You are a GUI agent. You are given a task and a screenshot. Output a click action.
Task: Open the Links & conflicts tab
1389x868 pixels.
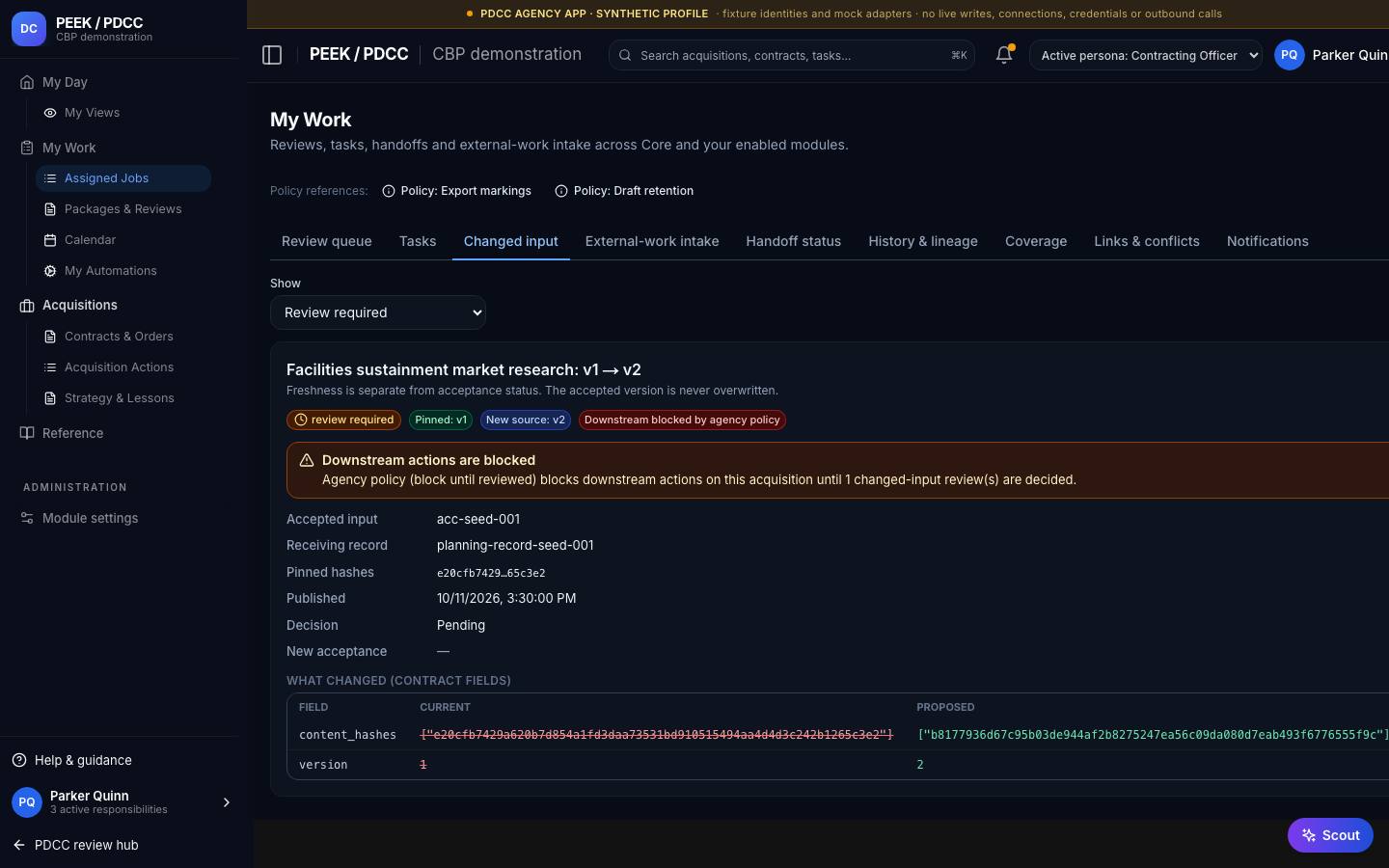(1147, 241)
